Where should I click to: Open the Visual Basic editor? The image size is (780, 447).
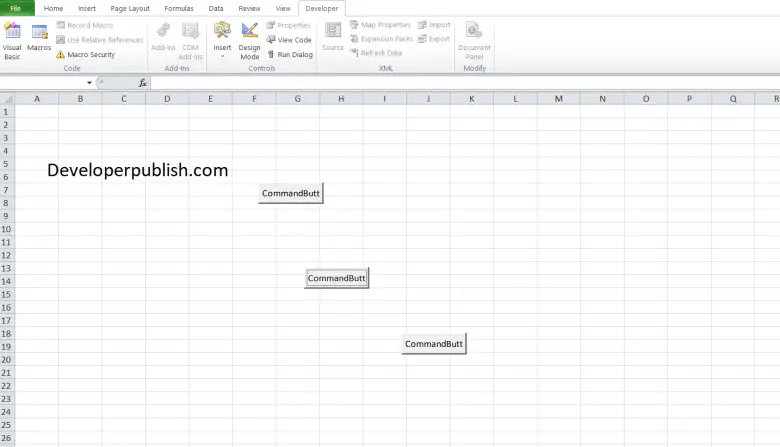click(12, 41)
